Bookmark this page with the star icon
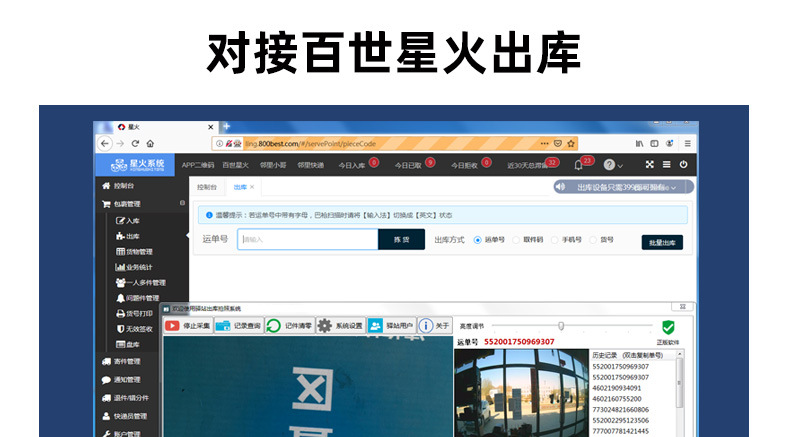This screenshot has height=437, width=790. [x=571, y=144]
